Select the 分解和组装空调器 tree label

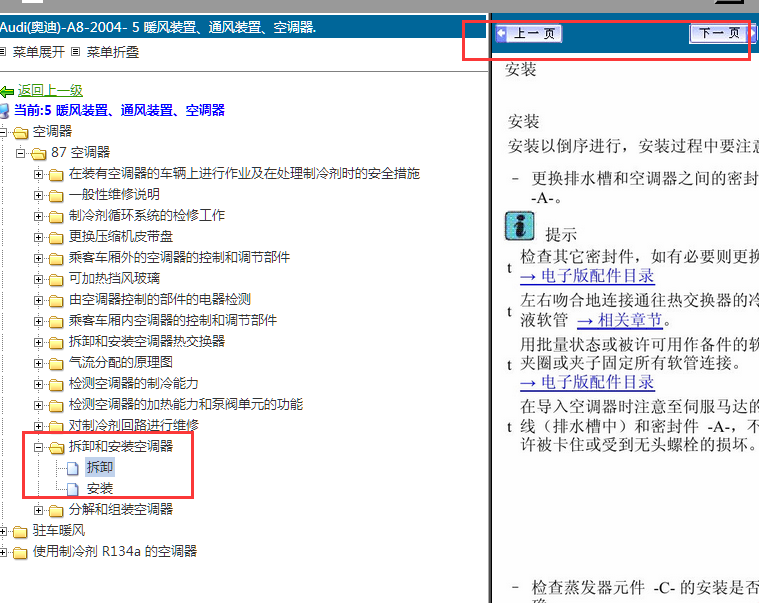[x=121, y=509]
